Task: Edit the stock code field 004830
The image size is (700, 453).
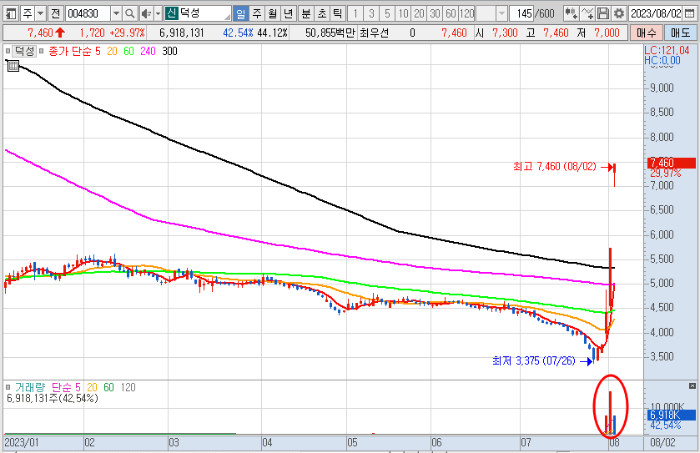Action: click(x=88, y=14)
